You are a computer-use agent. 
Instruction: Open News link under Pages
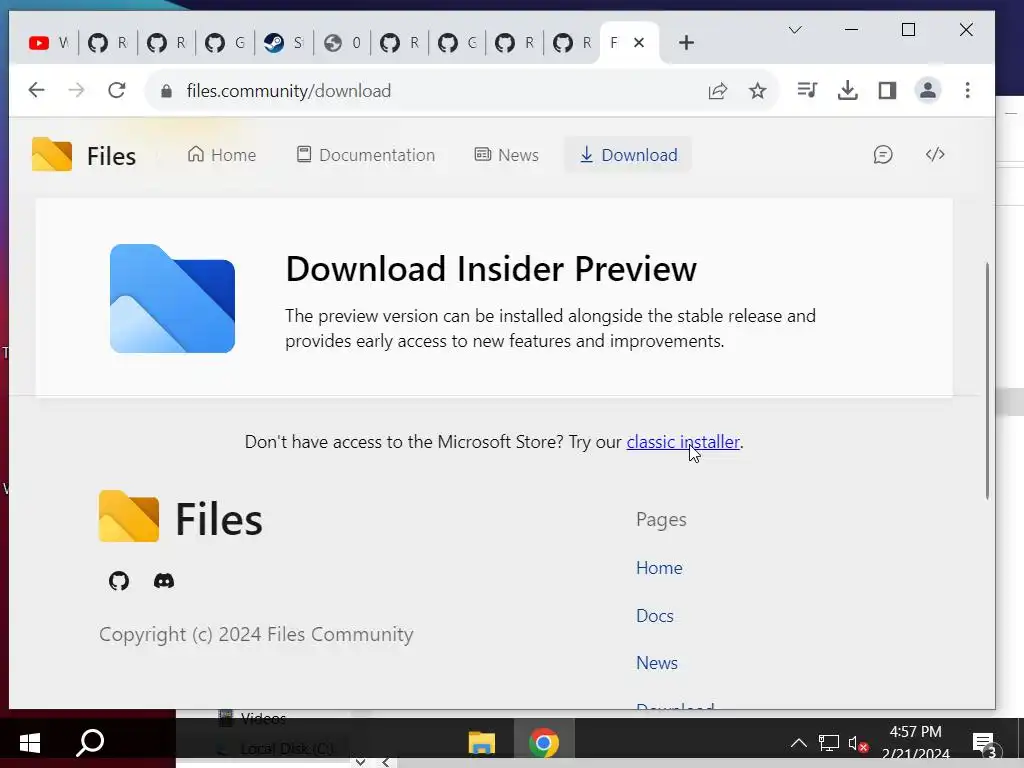pos(656,663)
